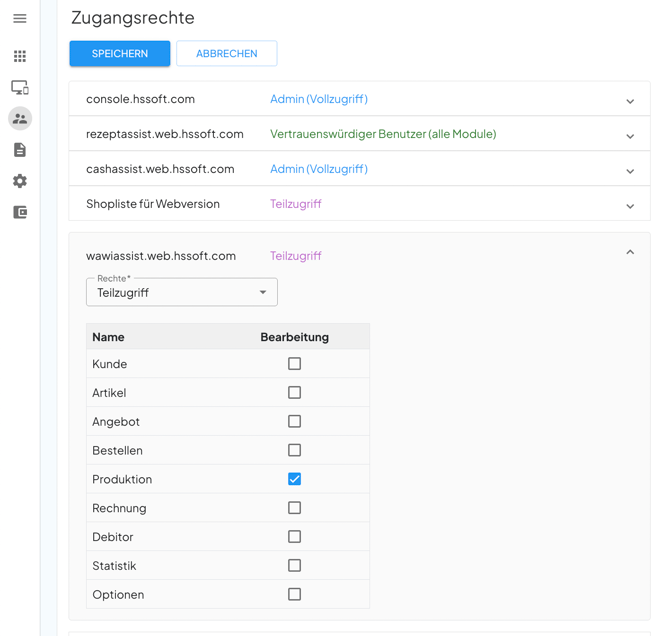The height and width of the screenshot is (636, 670).
Task: Click the apps grid icon in sidebar
Action: click(x=20, y=56)
